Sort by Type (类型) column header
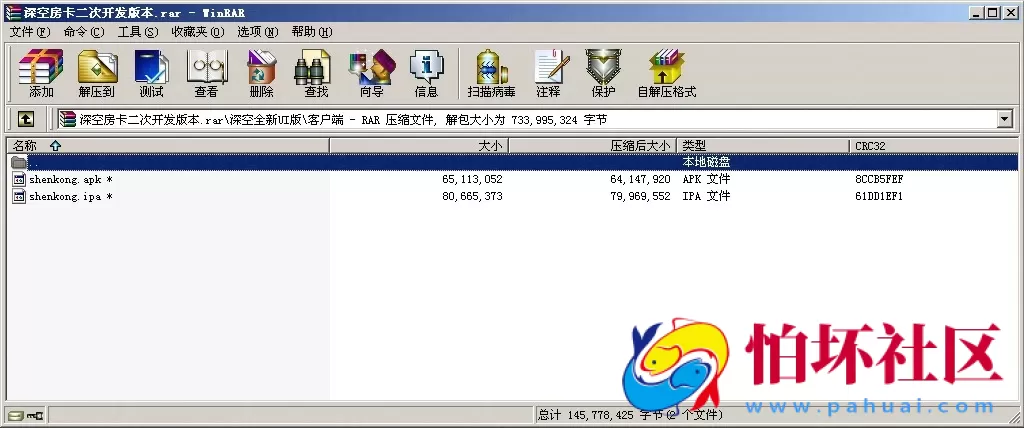 click(x=763, y=146)
